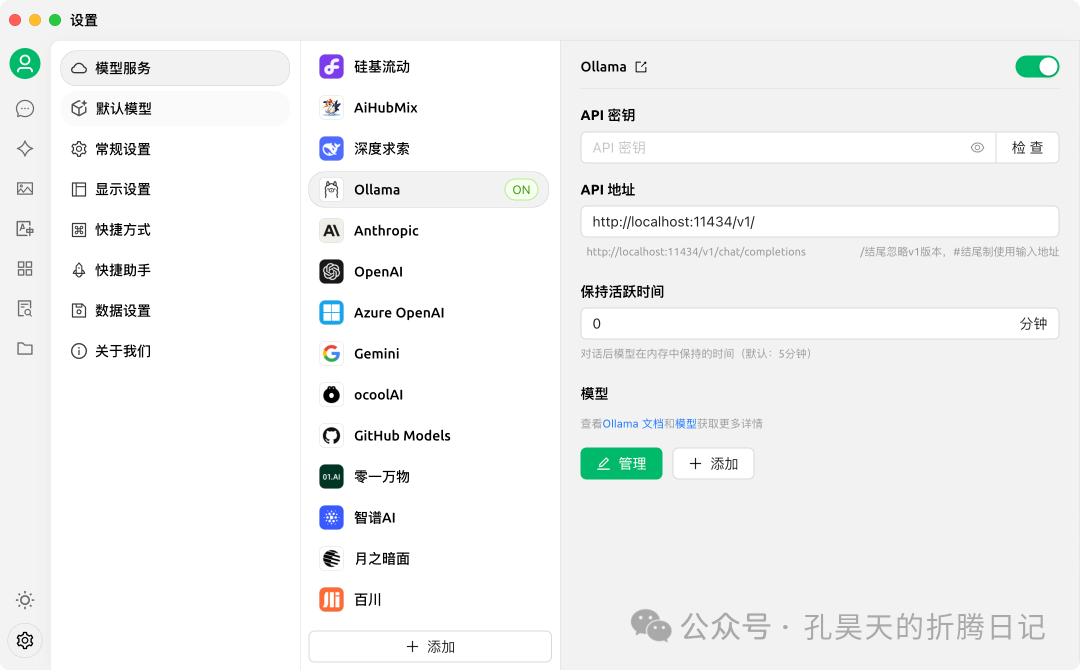Focus the 保持活跃时间 minutes field
Viewport: 1080px width, 670px height.
(820, 324)
